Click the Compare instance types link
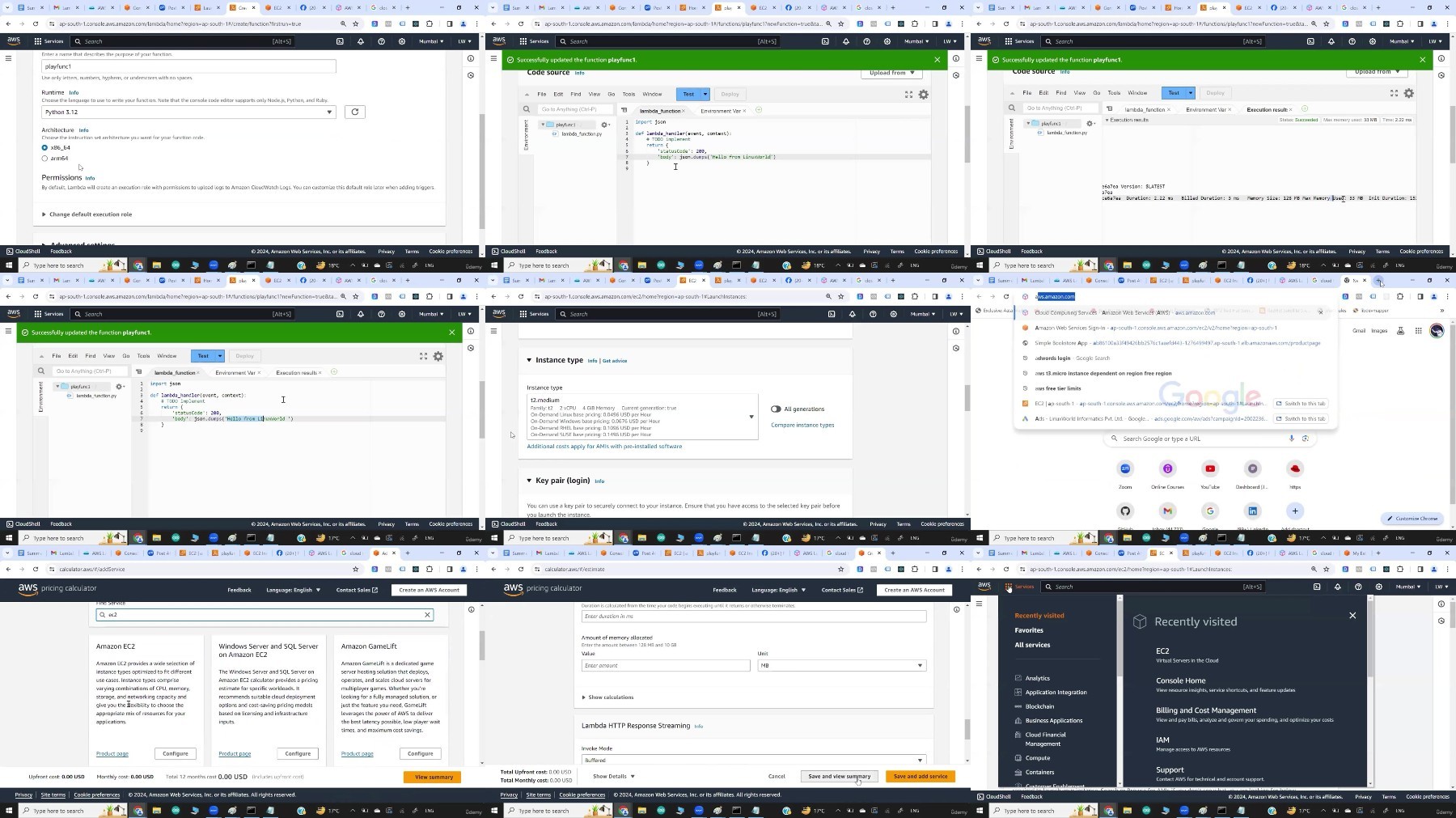The image size is (1456, 818). coord(802,425)
